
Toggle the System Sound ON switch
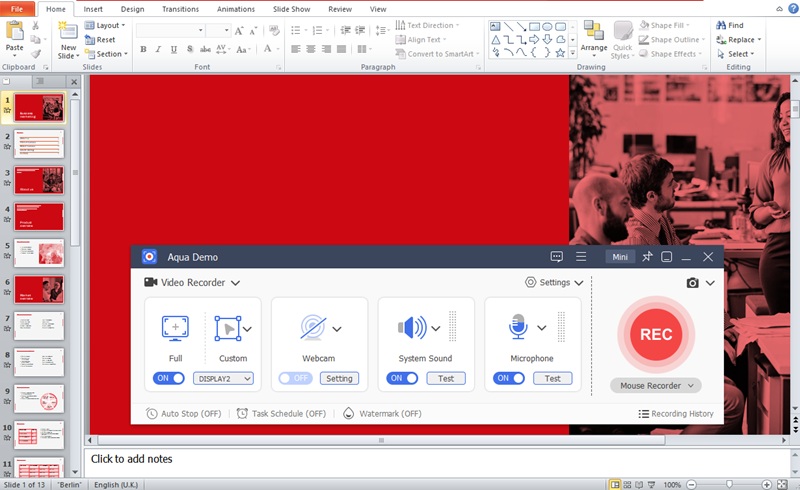coord(403,378)
